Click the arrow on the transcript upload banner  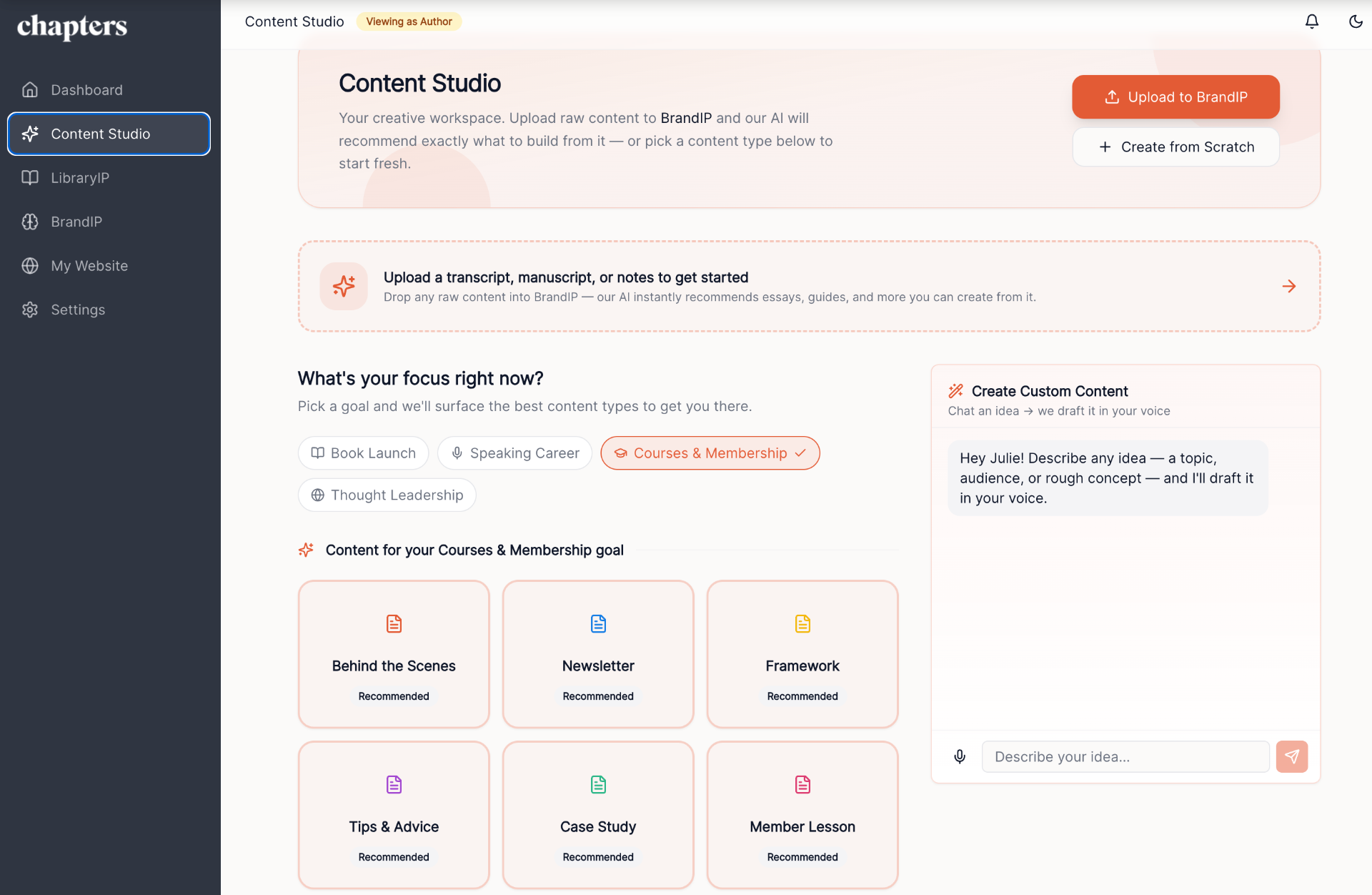pyautogui.click(x=1288, y=286)
